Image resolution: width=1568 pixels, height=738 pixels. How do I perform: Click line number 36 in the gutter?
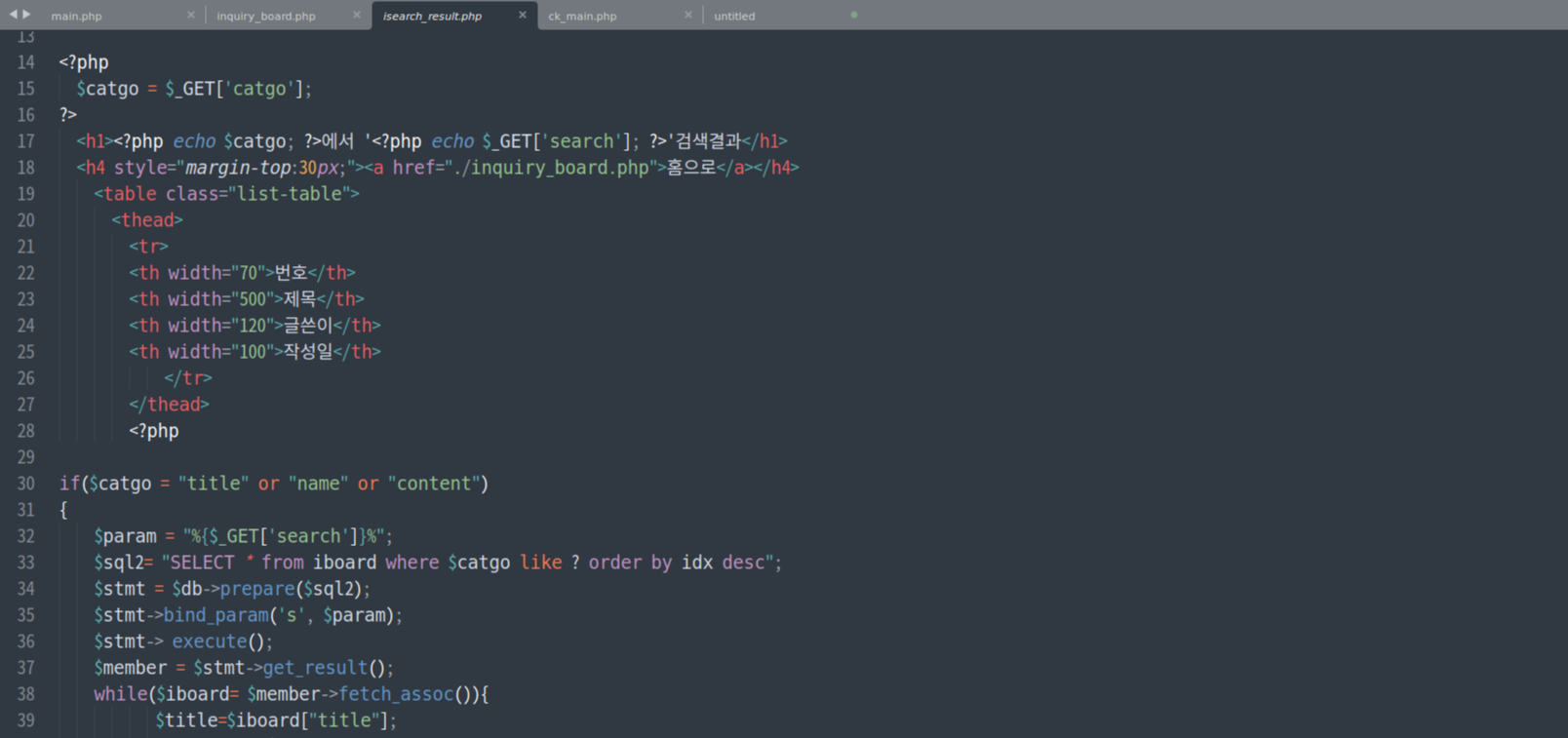26,641
